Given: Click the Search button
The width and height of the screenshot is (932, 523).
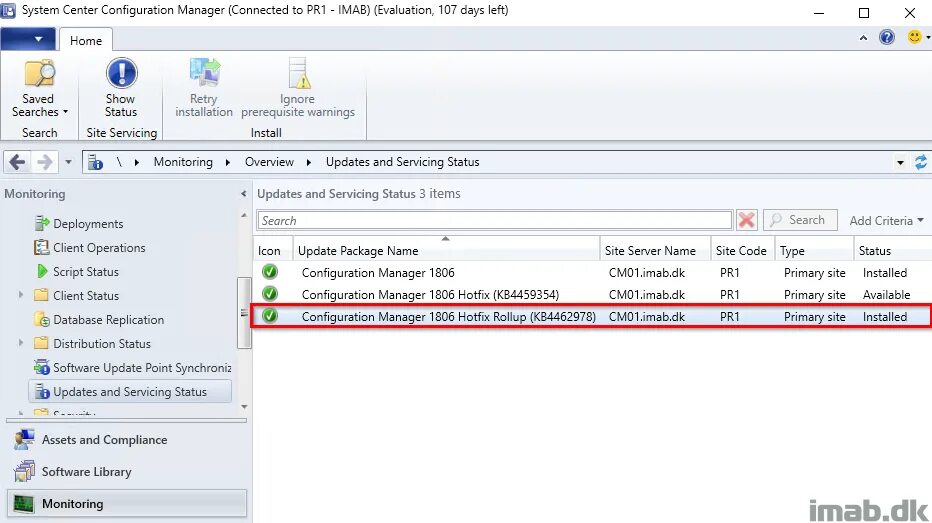Looking at the screenshot, I should 800,220.
